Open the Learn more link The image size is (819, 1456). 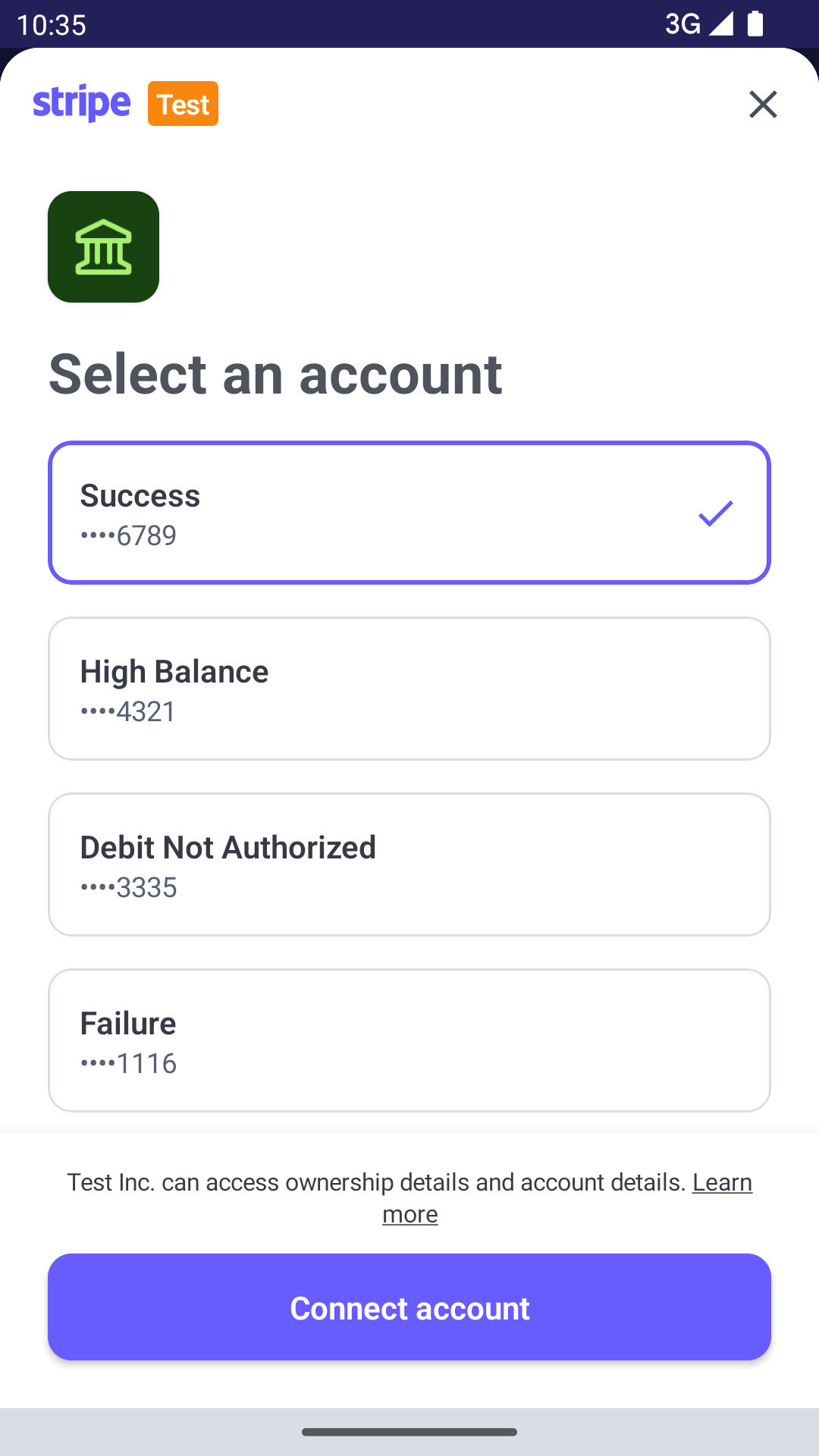pos(721,1182)
